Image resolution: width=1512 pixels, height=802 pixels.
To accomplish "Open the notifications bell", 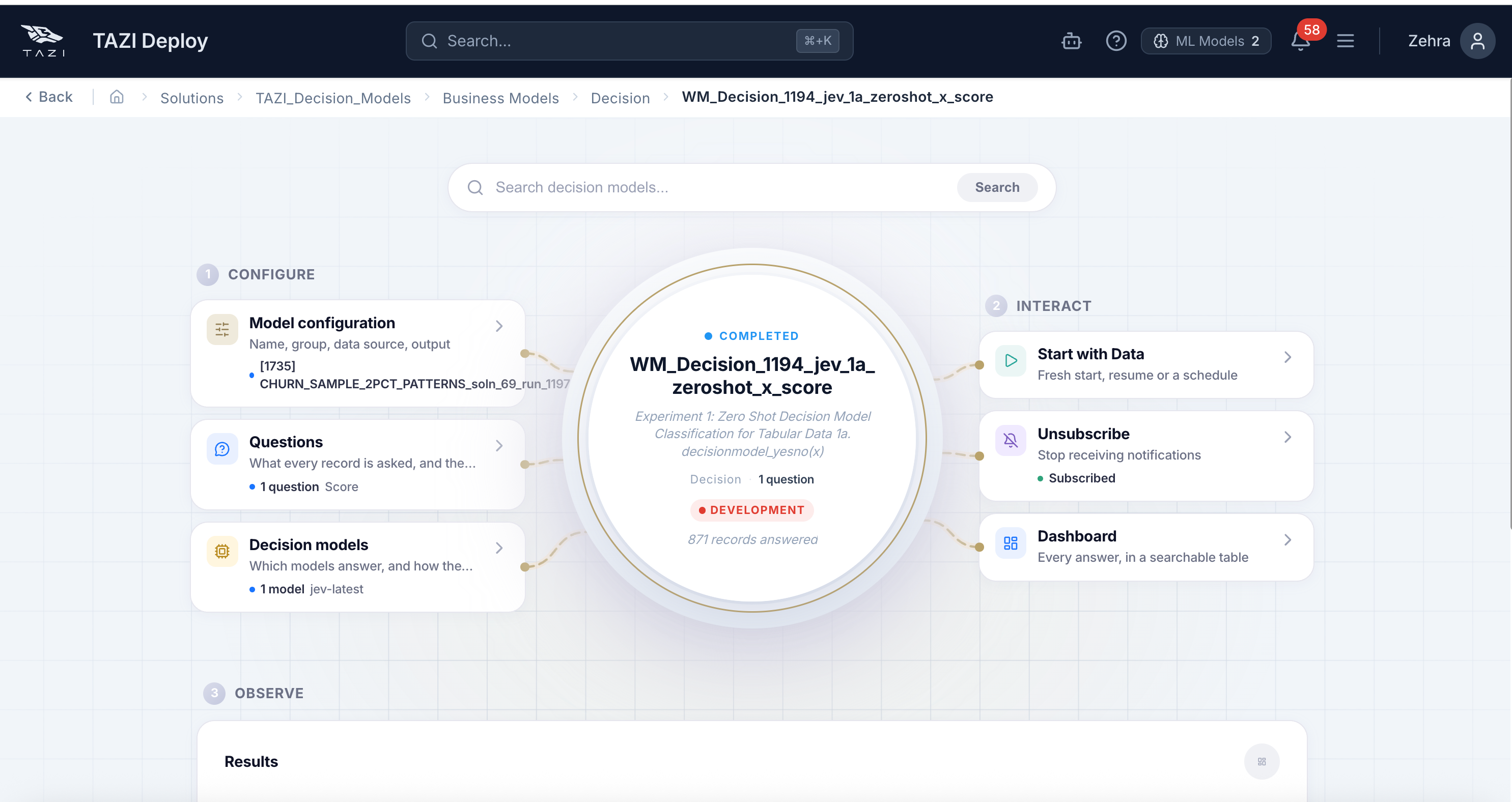I will (1300, 41).
